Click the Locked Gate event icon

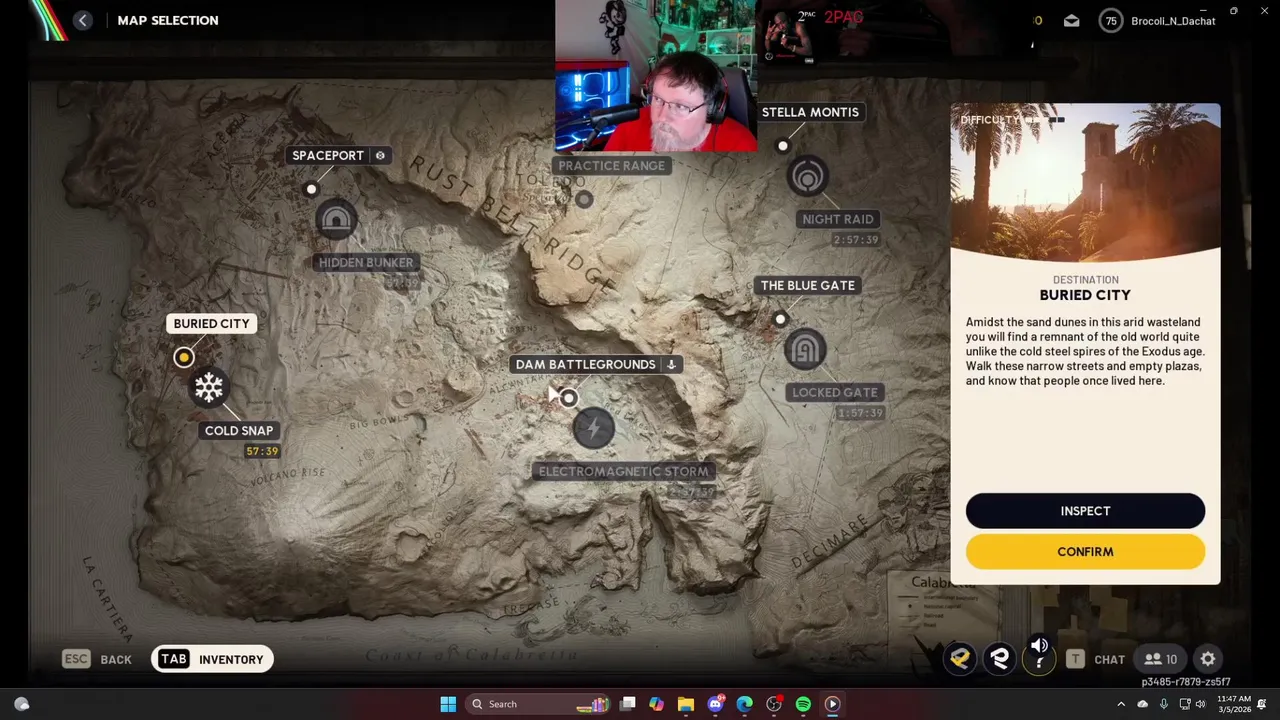(805, 350)
